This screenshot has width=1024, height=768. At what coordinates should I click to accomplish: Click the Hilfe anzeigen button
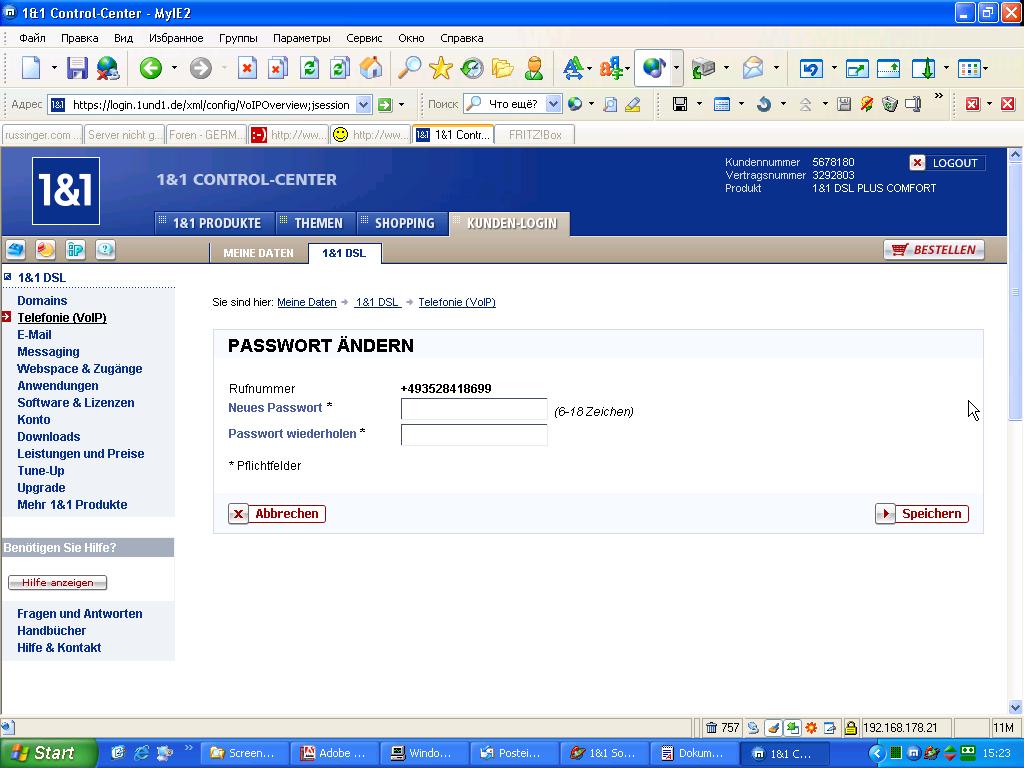pyautogui.click(x=57, y=583)
